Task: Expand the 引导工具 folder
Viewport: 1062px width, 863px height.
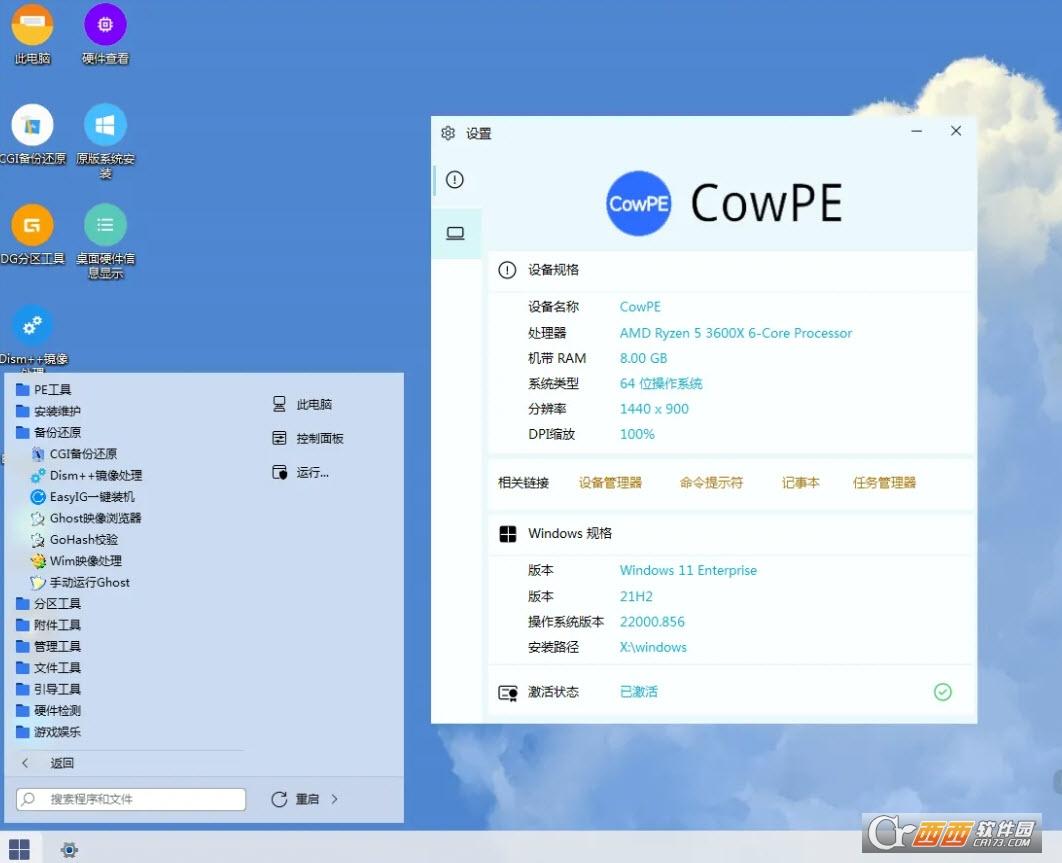Action: 48,689
